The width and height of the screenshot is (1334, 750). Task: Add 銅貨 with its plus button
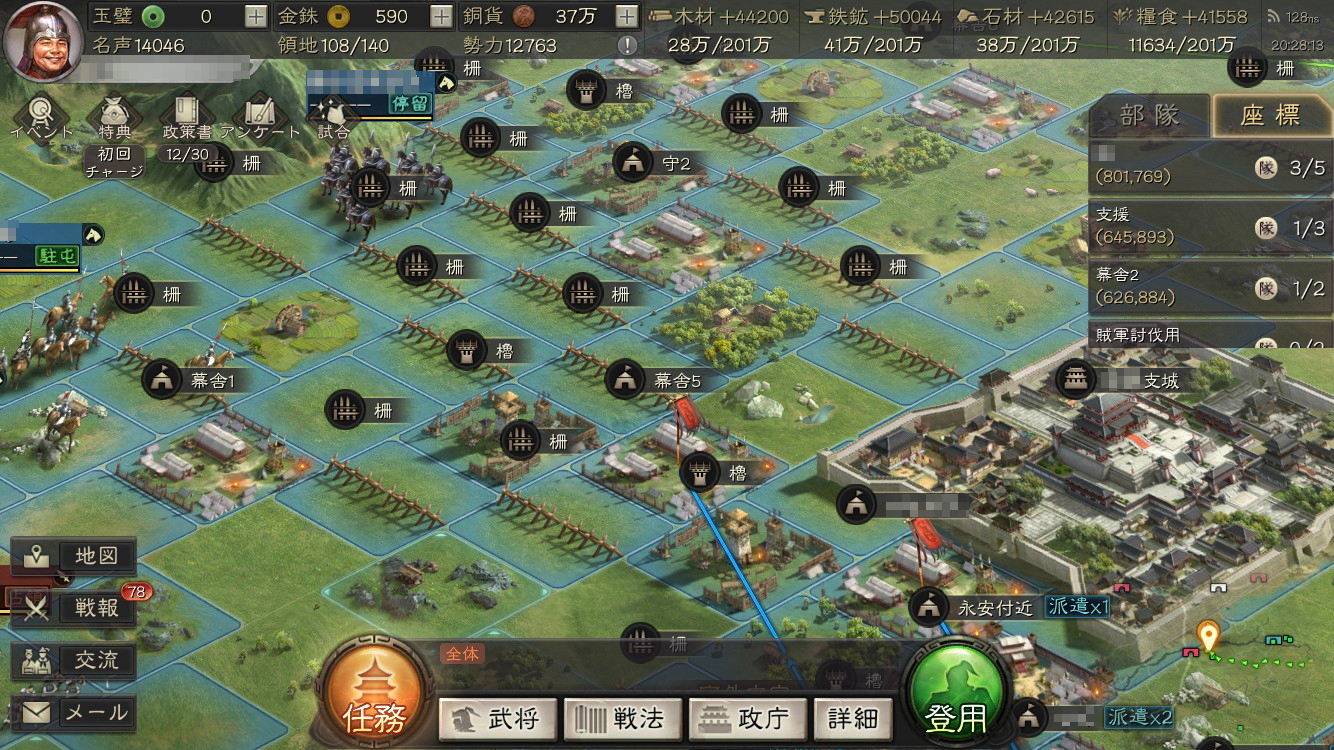click(626, 16)
